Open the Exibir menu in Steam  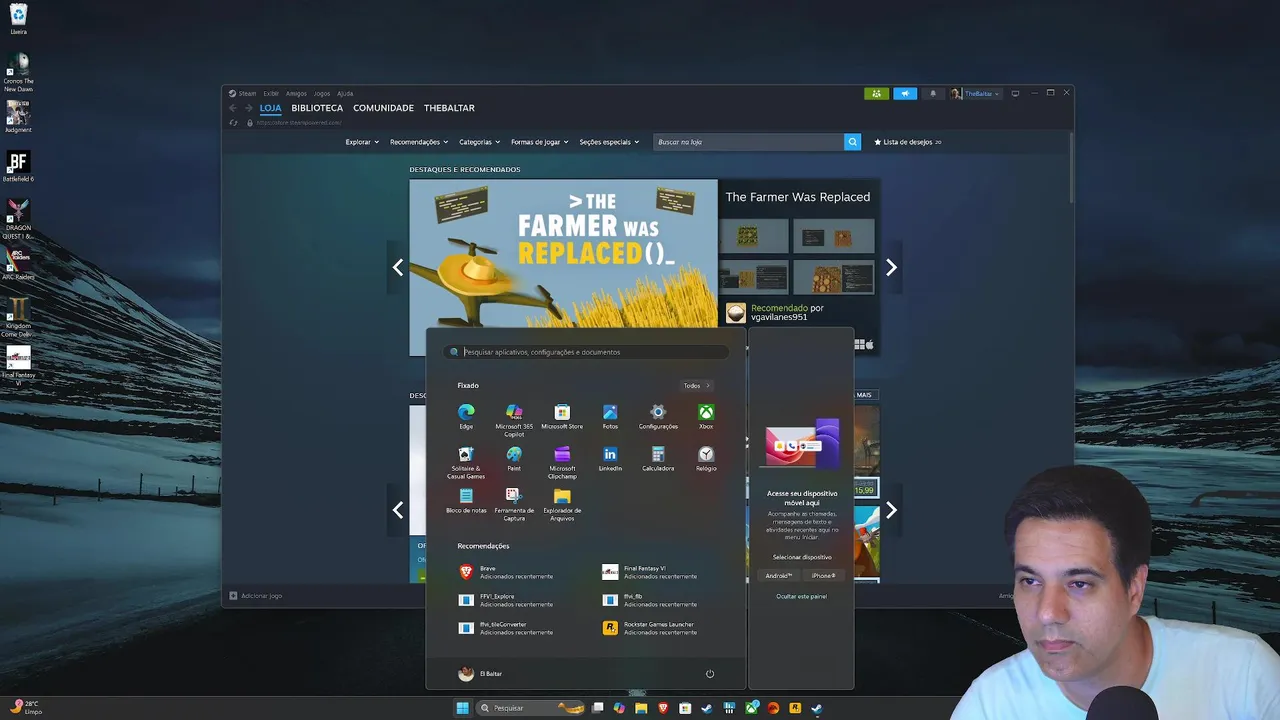(271, 93)
